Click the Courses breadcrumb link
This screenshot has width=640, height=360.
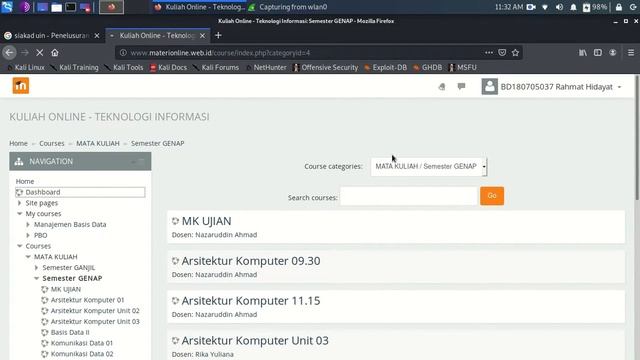click(x=52, y=143)
